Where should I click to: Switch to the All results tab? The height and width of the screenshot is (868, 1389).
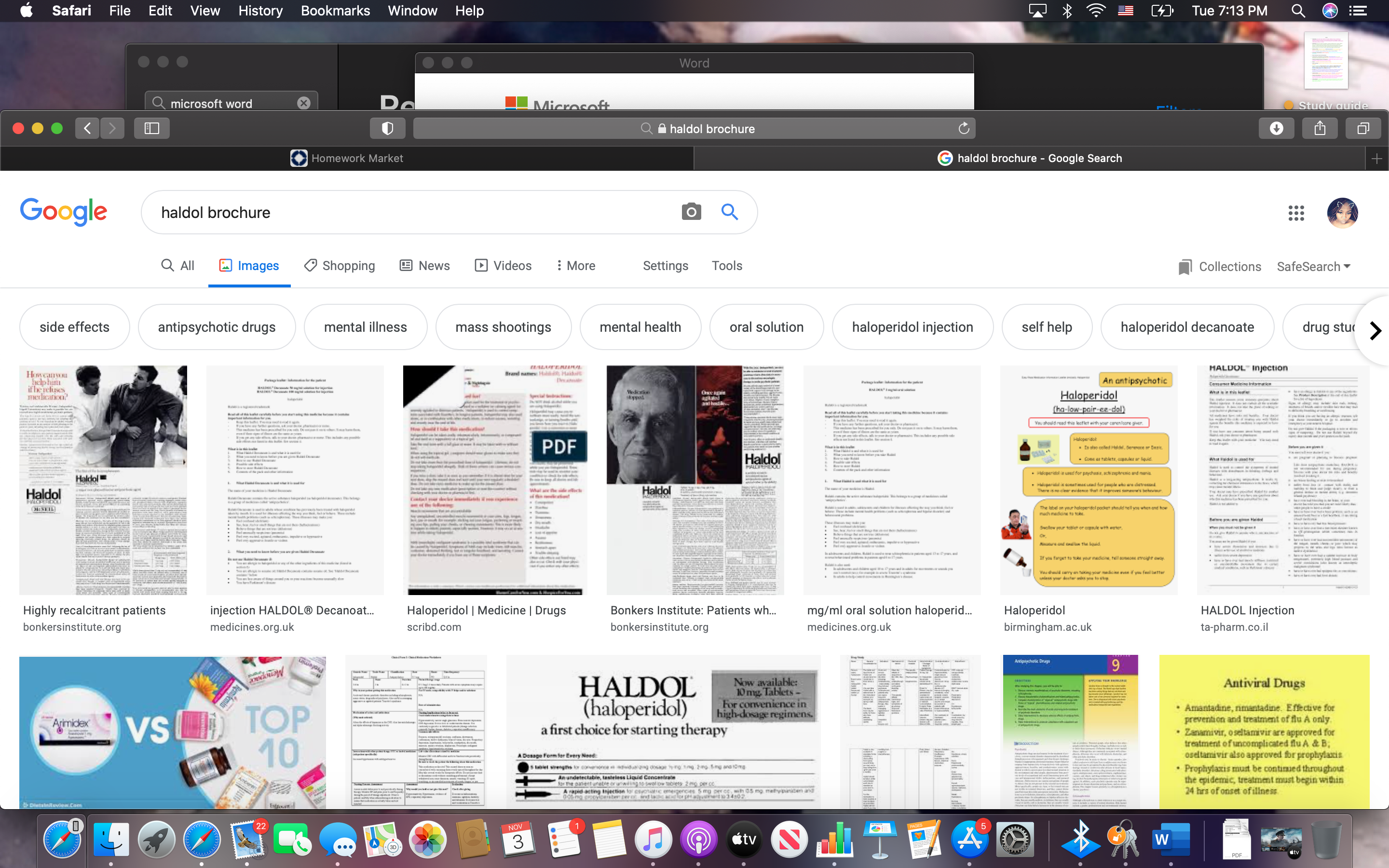click(x=178, y=266)
